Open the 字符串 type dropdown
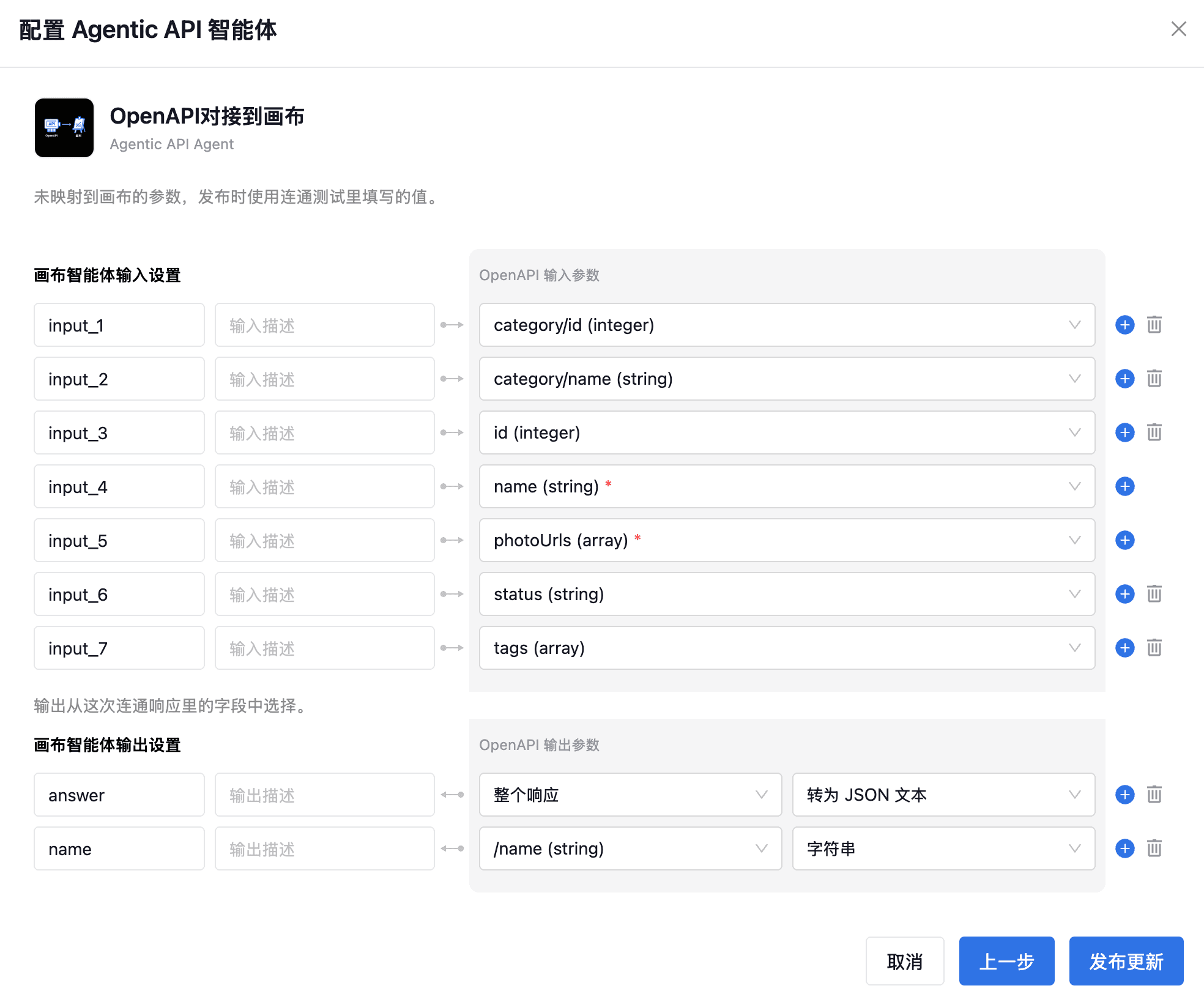 943,848
